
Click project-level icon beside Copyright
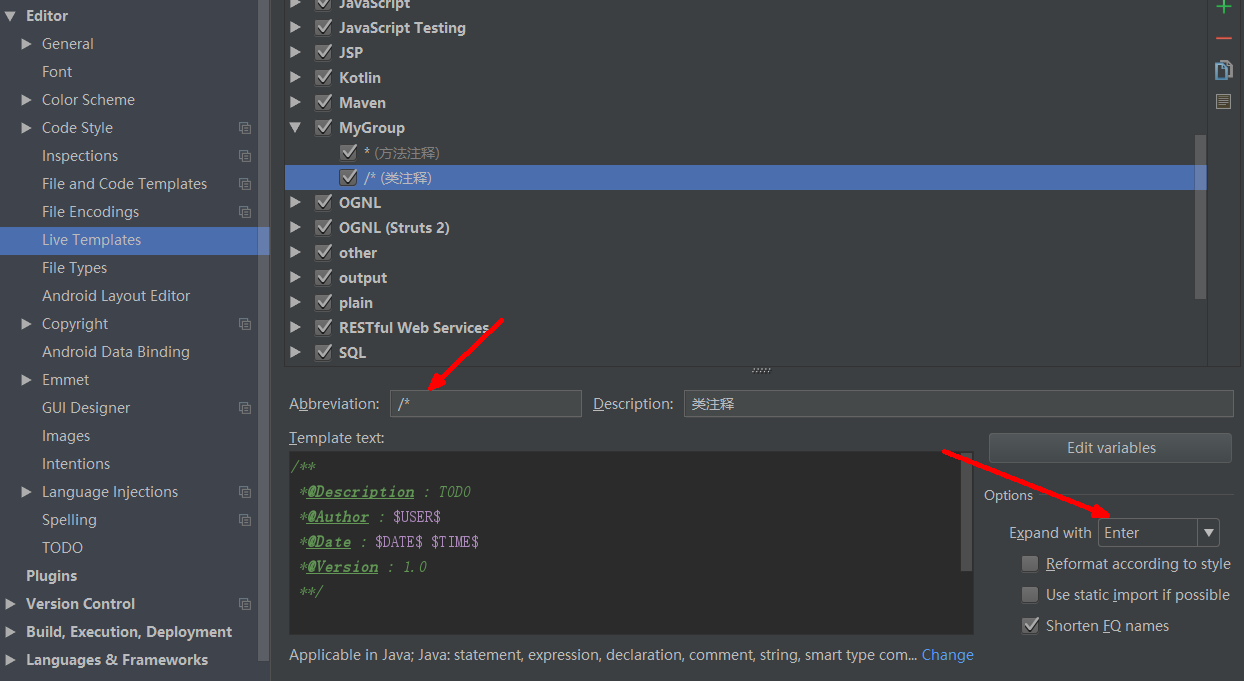coord(245,324)
